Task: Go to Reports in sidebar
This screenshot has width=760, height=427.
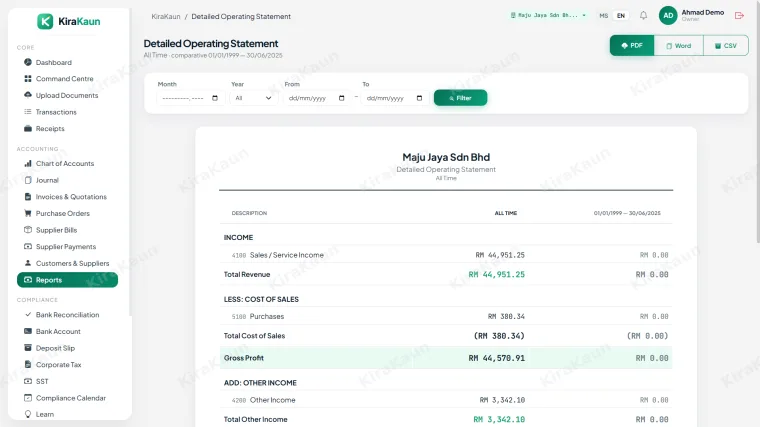Action: coord(67,280)
